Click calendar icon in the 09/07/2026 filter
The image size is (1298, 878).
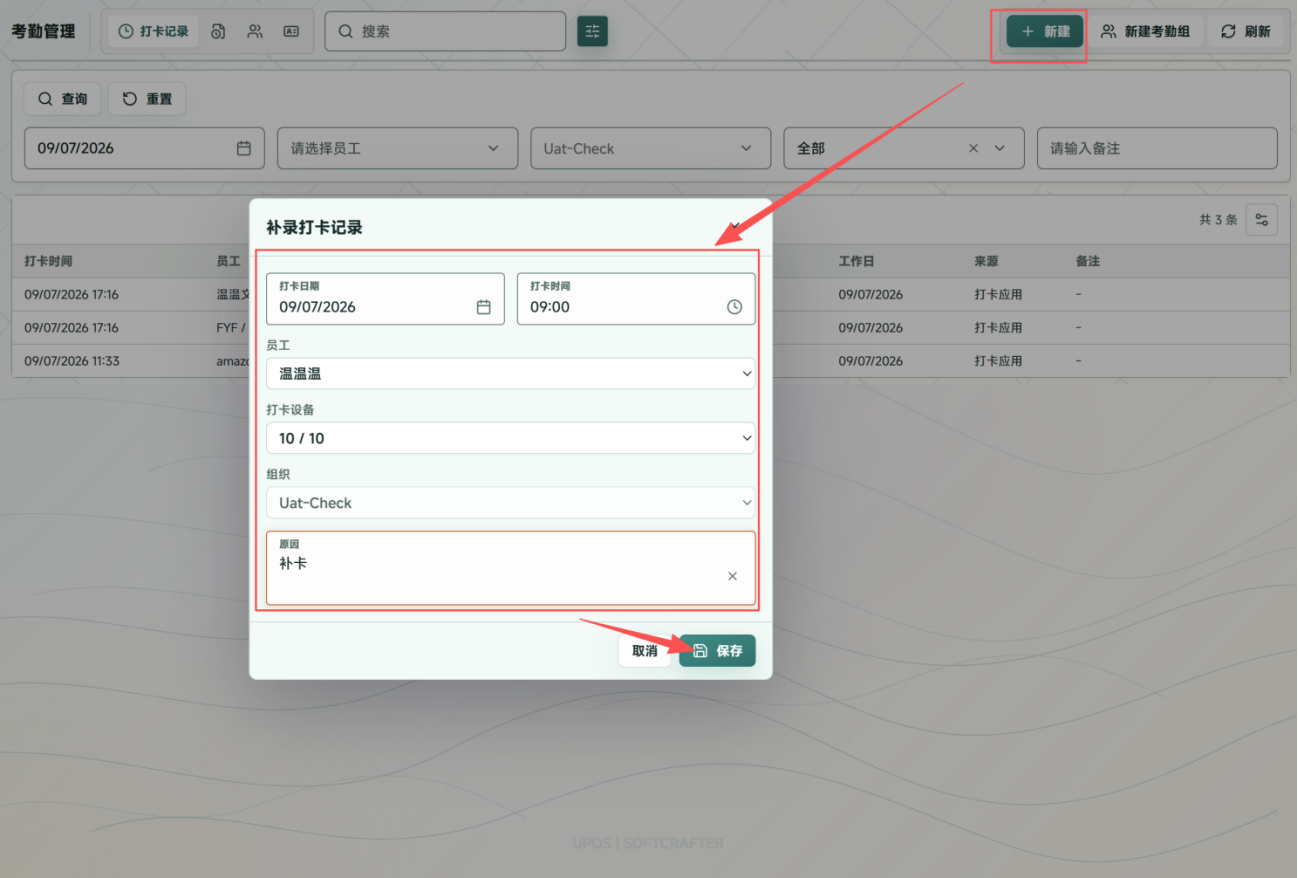pos(244,148)
